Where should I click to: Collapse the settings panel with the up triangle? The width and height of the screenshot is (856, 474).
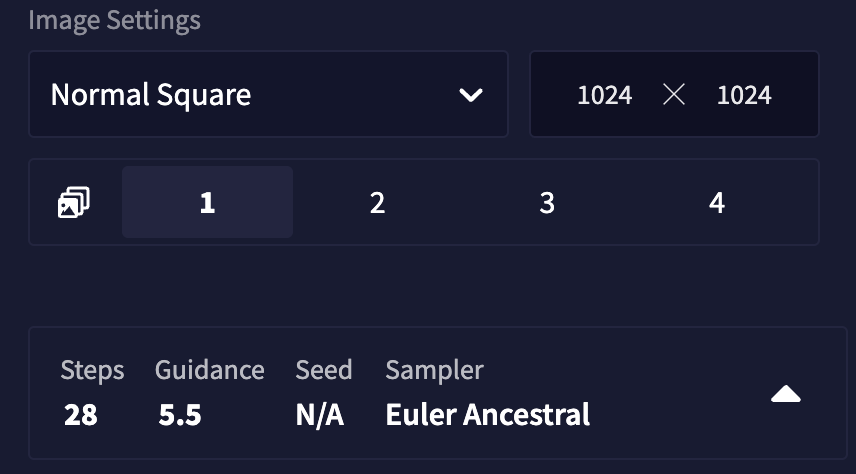click(x=786, y=394)
